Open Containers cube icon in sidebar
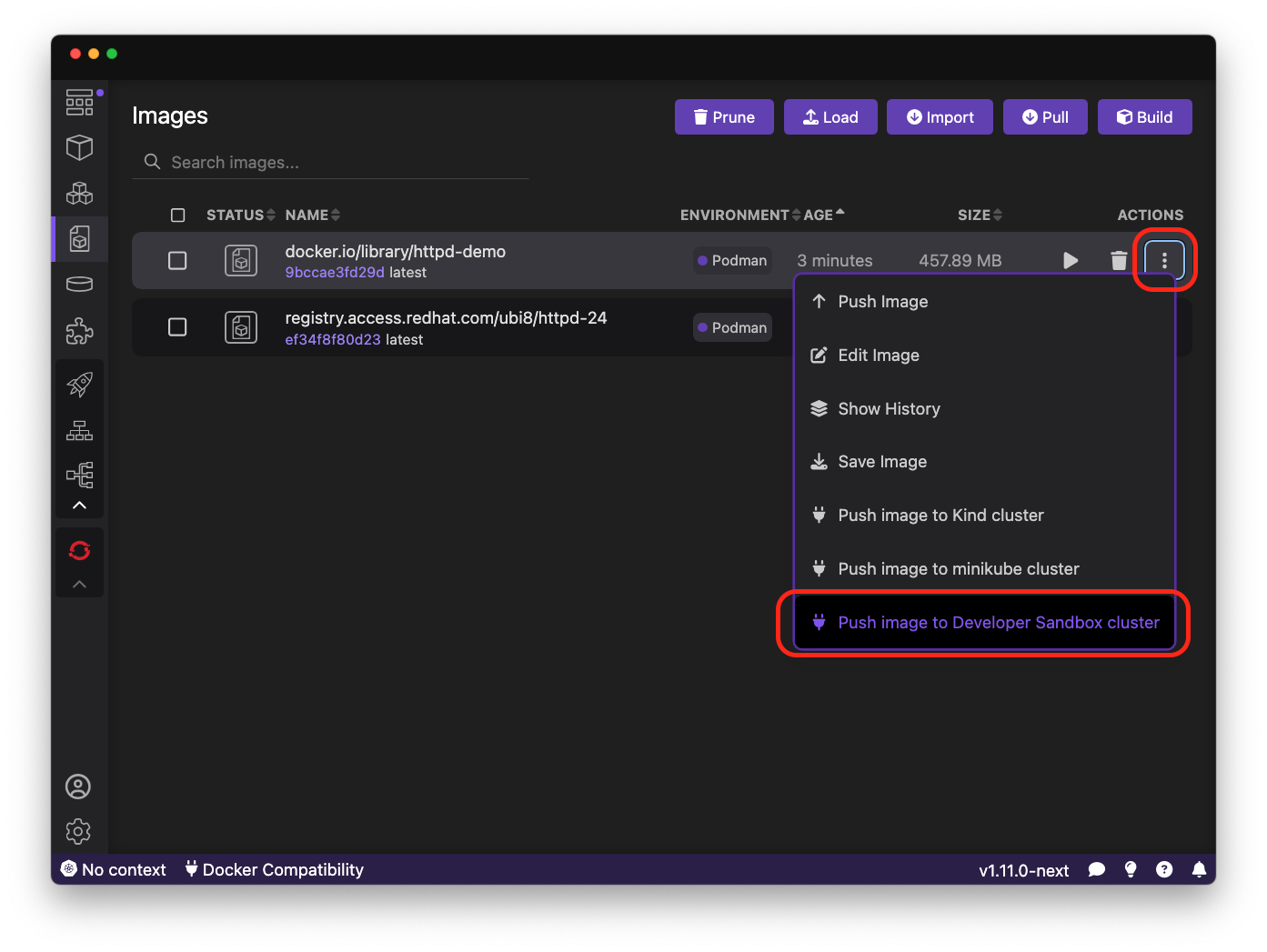Image resolution: width=1267 pixels, height=952 pixels. pos(80,147)
